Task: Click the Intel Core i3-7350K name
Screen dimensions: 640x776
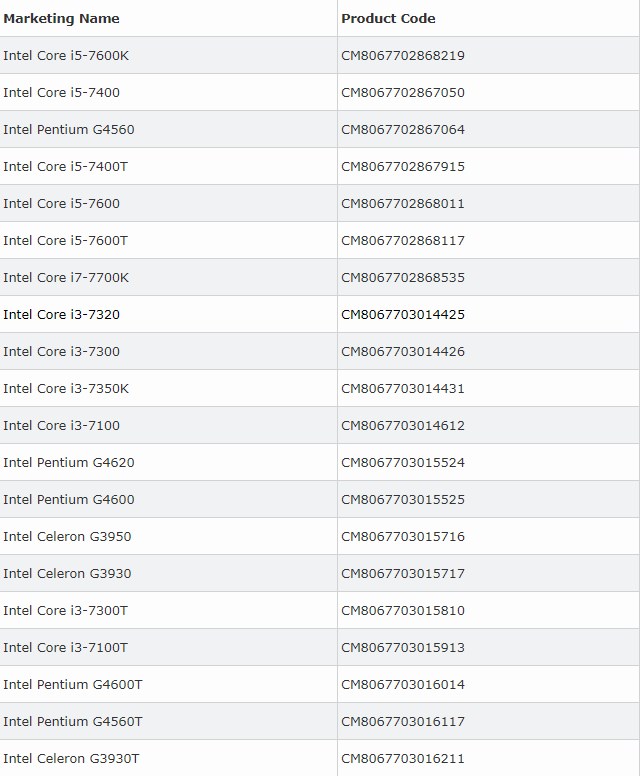Action: coord(66,389)
